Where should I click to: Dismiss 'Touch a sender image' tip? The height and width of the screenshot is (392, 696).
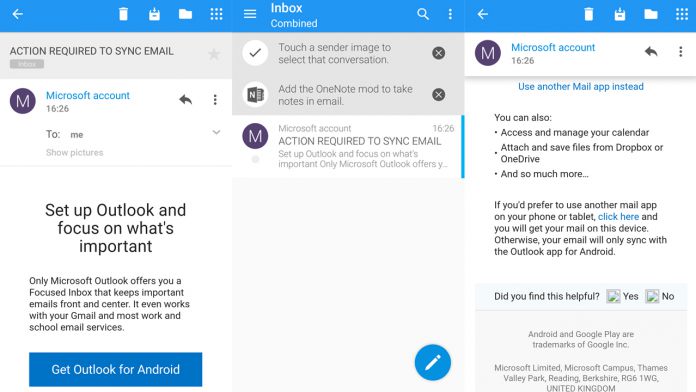(439, 53)
